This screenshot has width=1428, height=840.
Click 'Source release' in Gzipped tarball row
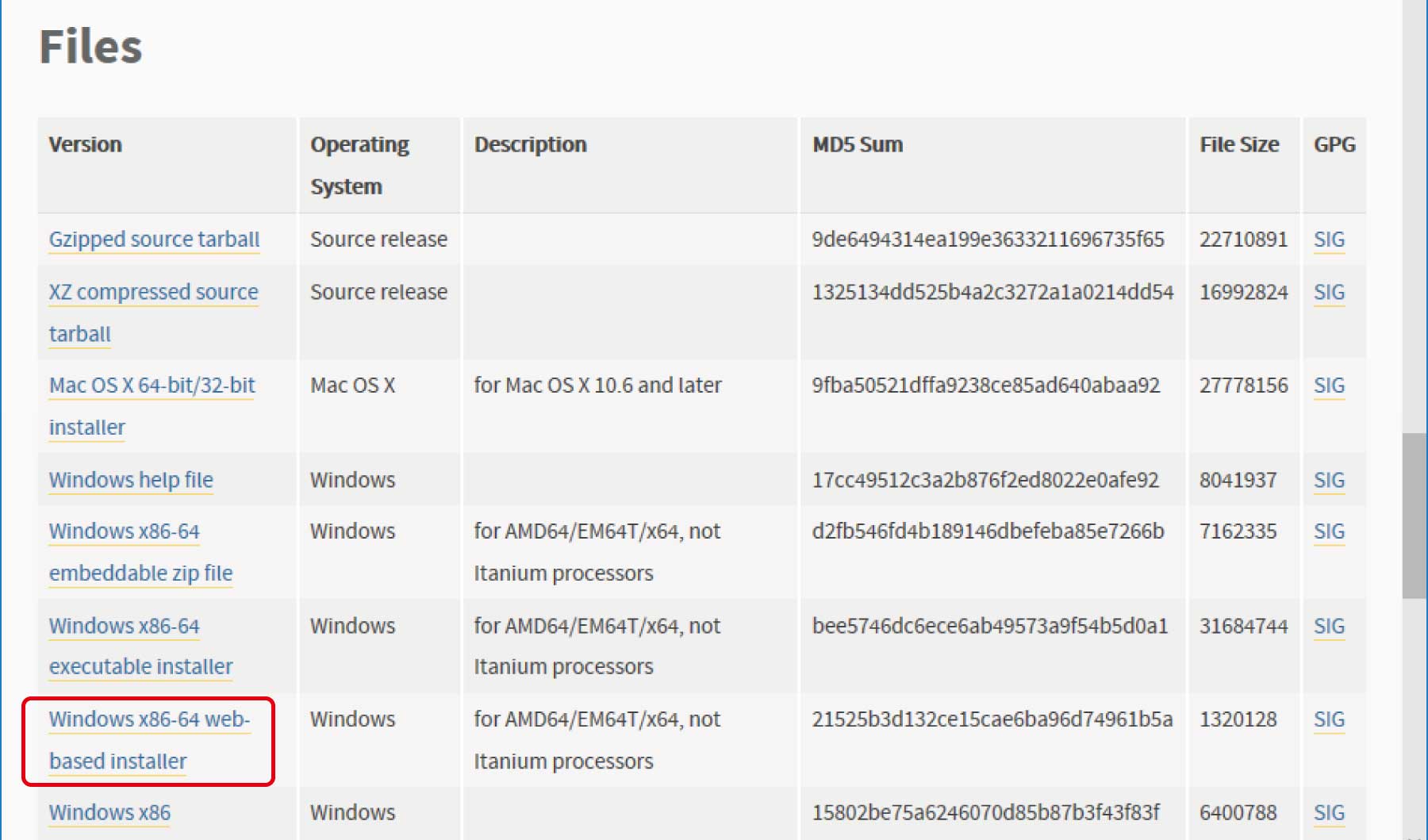click(x=378, y=240)
